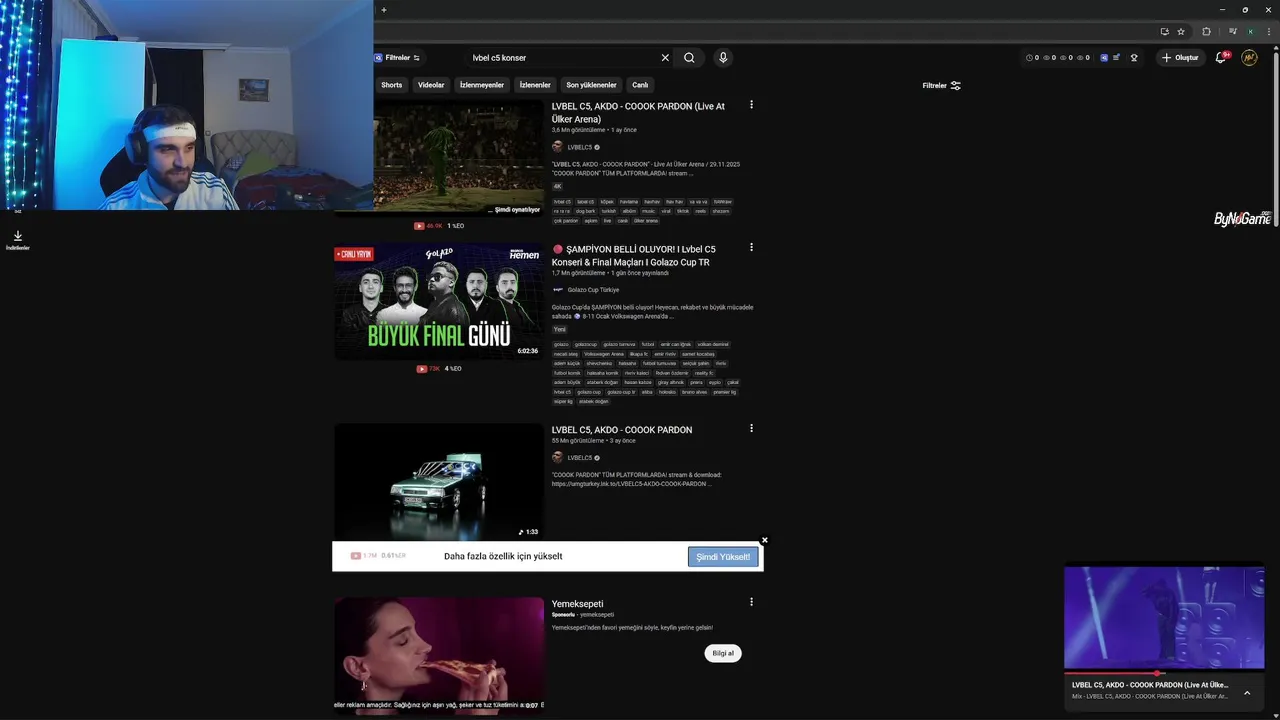The width and height of the screenshot is (1280, 720).
Task: Open the BÜYÜK FİNAL GÜNÜ thumbnail
Action: pyautogui.click(x=439, y=301)
